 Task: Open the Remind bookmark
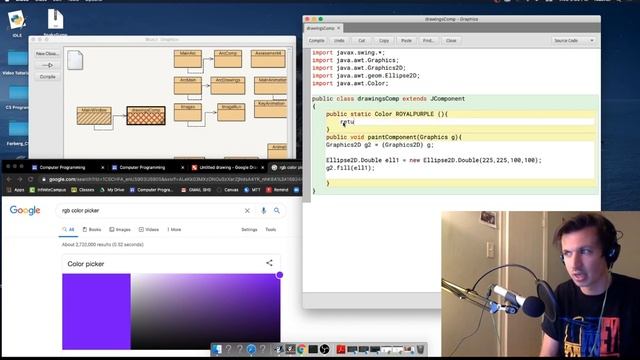click(x=278, y=190)
